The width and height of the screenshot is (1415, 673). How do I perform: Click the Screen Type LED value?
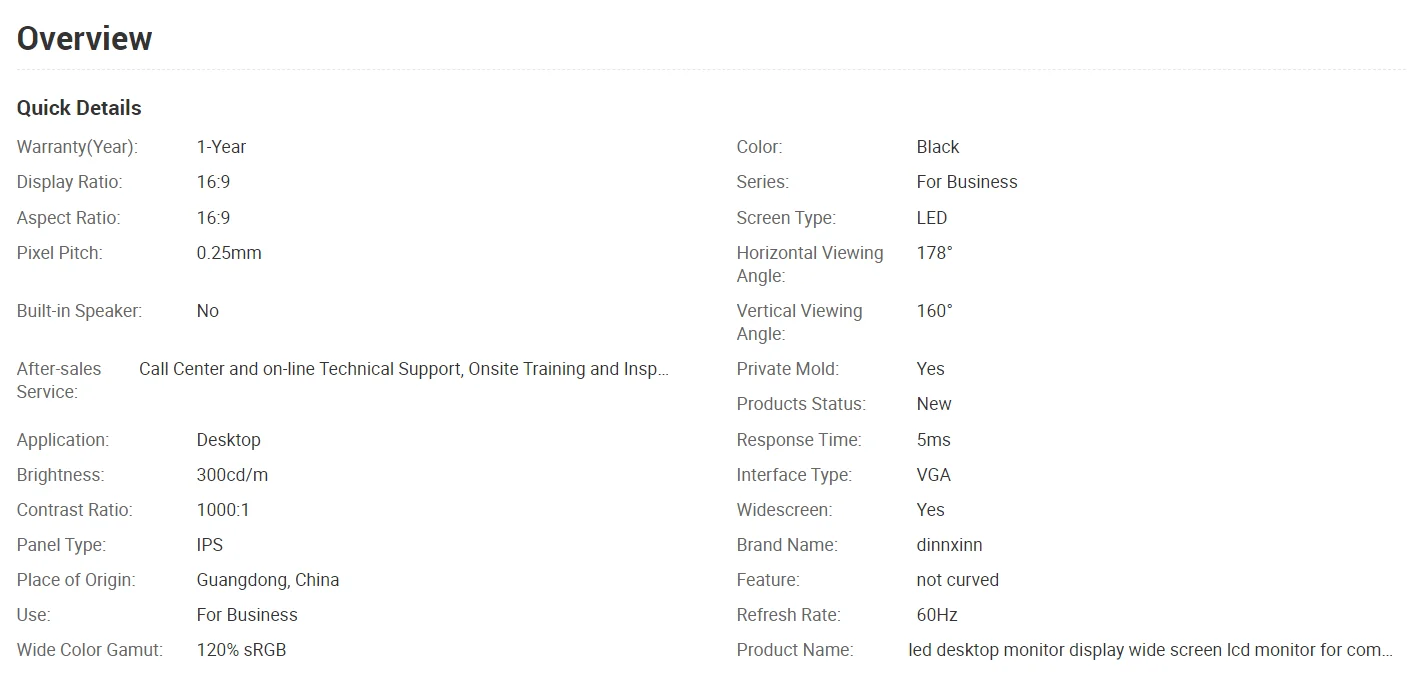pos(932,218)
